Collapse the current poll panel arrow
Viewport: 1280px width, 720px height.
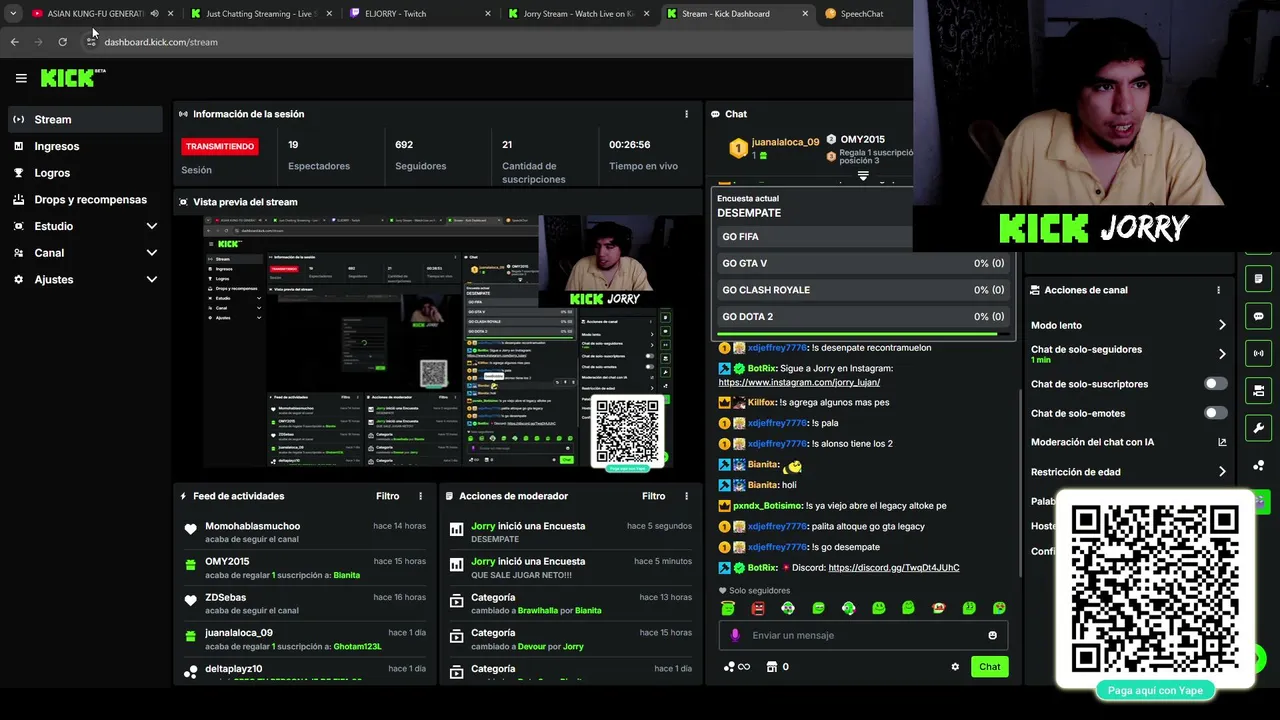point(863,176)
